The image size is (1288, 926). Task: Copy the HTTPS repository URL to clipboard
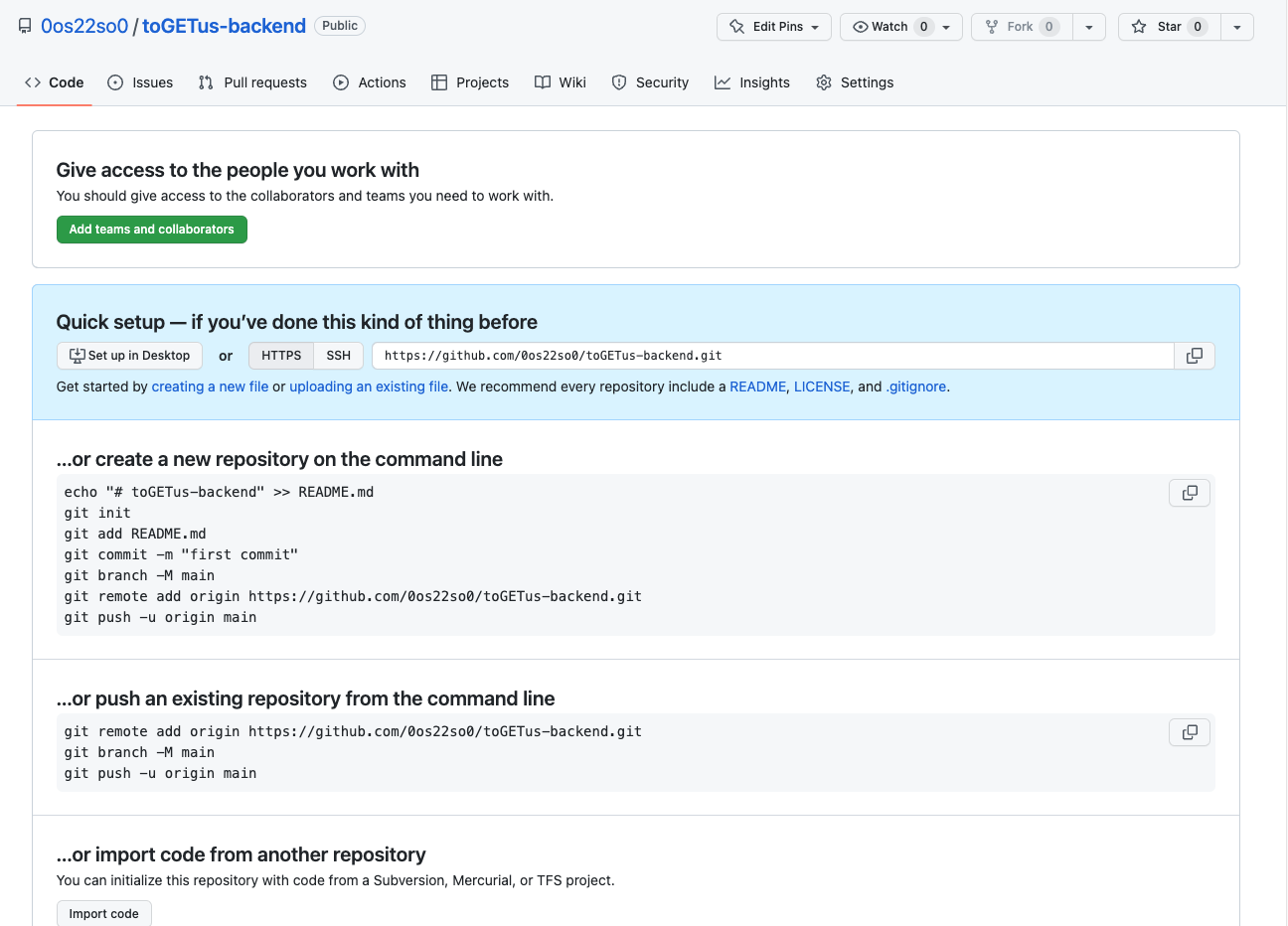pos(1195,356)
